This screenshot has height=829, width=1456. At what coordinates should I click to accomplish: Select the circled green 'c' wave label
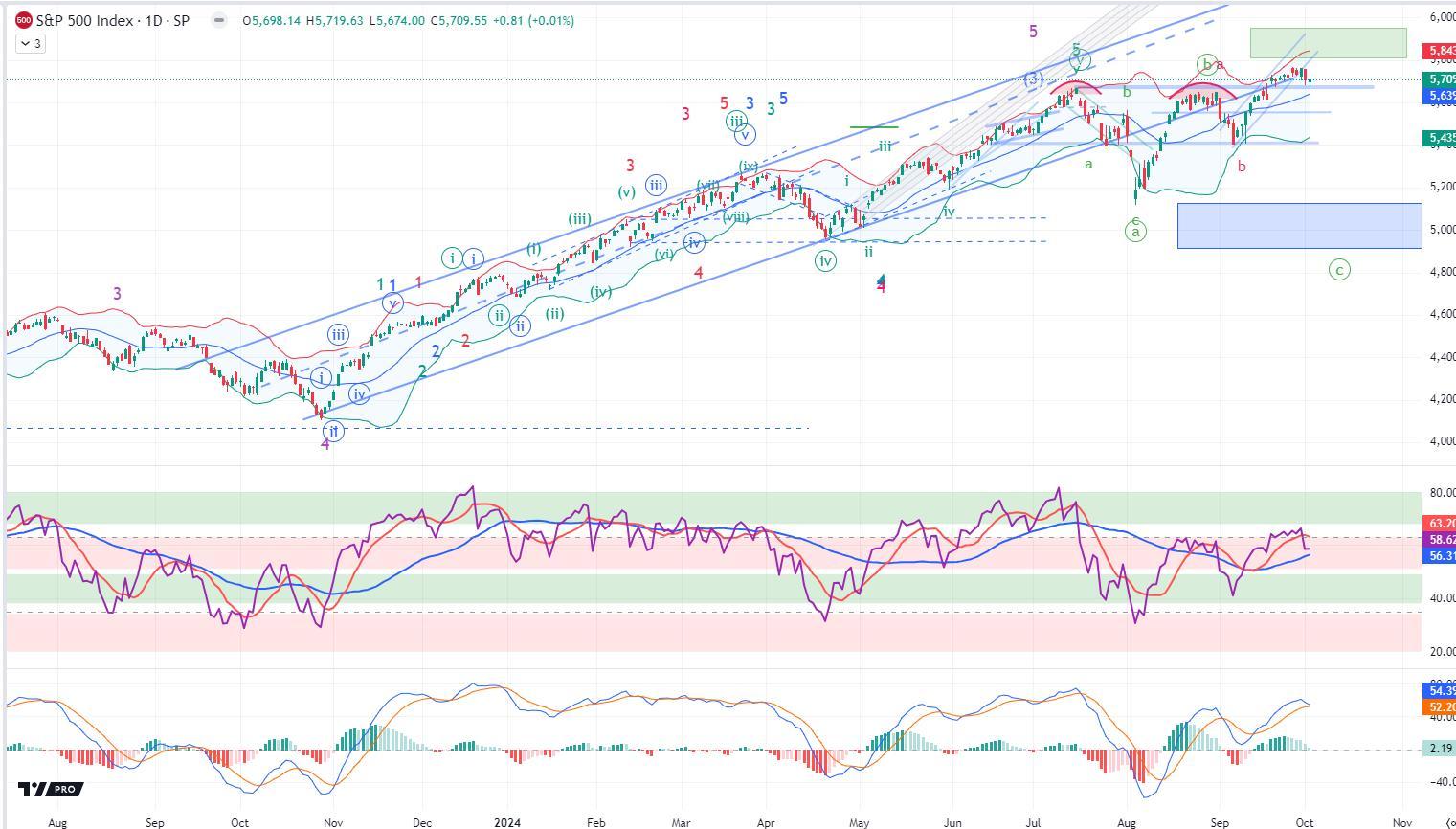(1339, 270)
